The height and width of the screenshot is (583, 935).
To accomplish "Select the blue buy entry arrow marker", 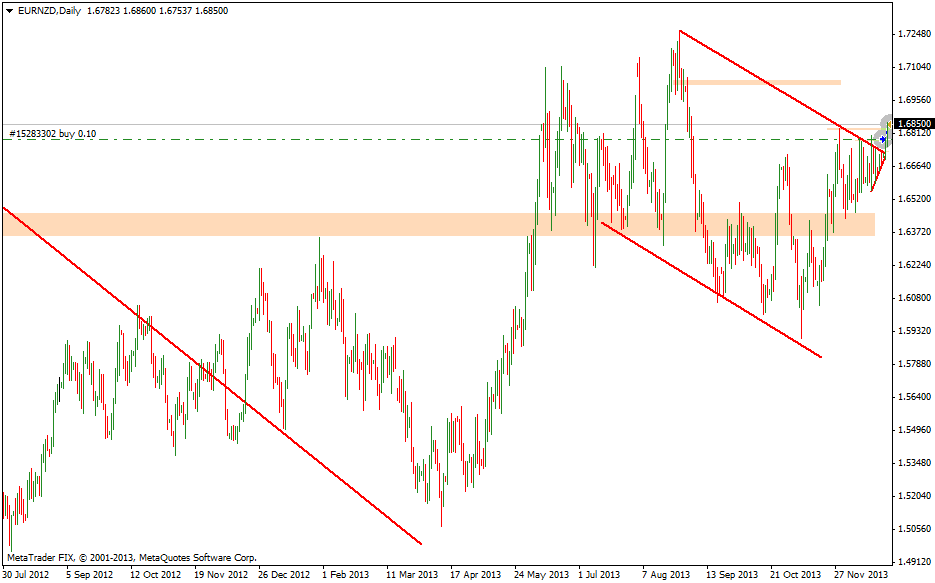I will 883,139.
